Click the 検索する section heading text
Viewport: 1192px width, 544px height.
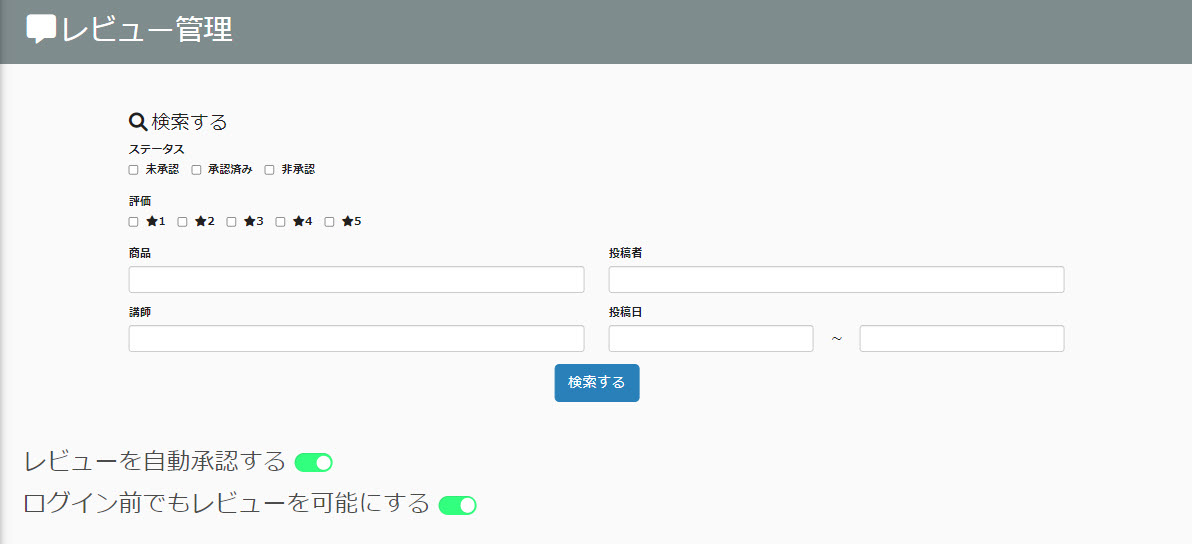pos(189,122)
